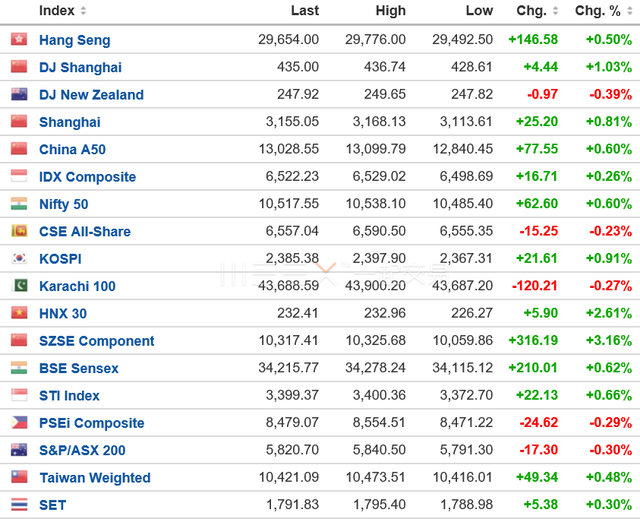The width and height of the screenshot is (640, 519).
Task: Select BSE Sensex high value 34,278.24
Action: [x=376, y=367]
